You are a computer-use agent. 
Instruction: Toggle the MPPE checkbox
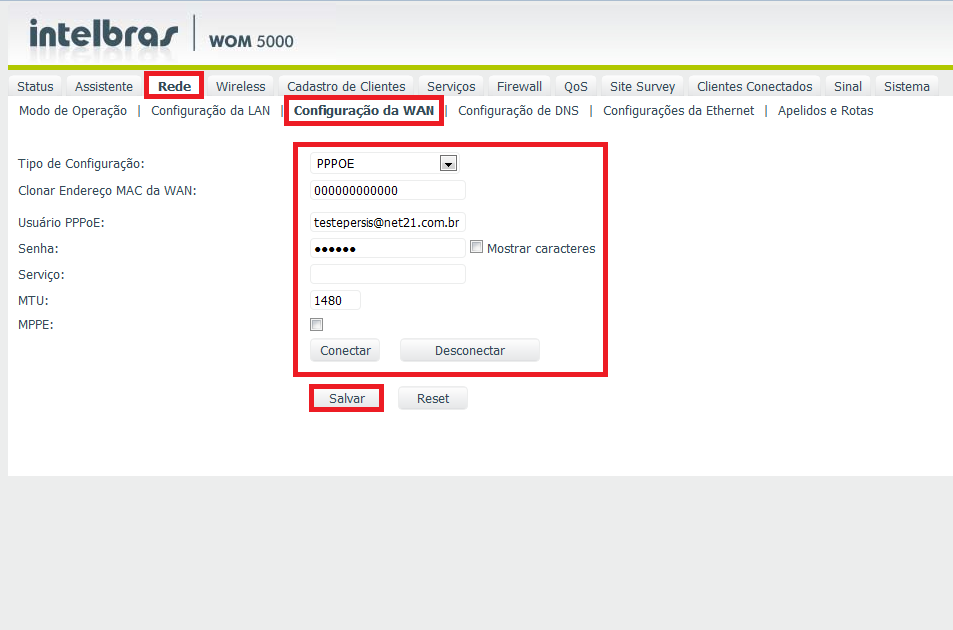tap(317, 325)
